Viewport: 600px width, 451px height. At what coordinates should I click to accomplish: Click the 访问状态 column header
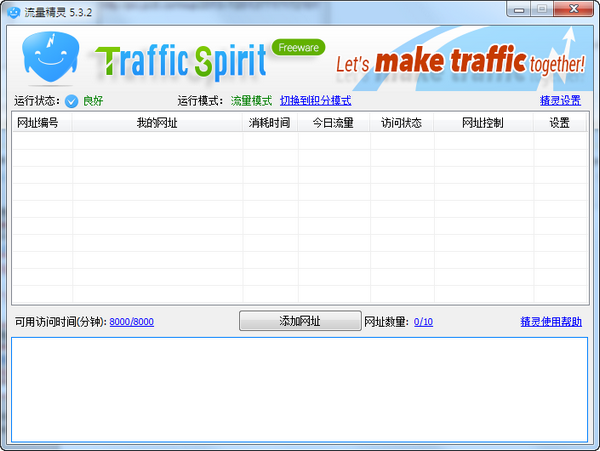pyautogui.click(x=401, y=123)
